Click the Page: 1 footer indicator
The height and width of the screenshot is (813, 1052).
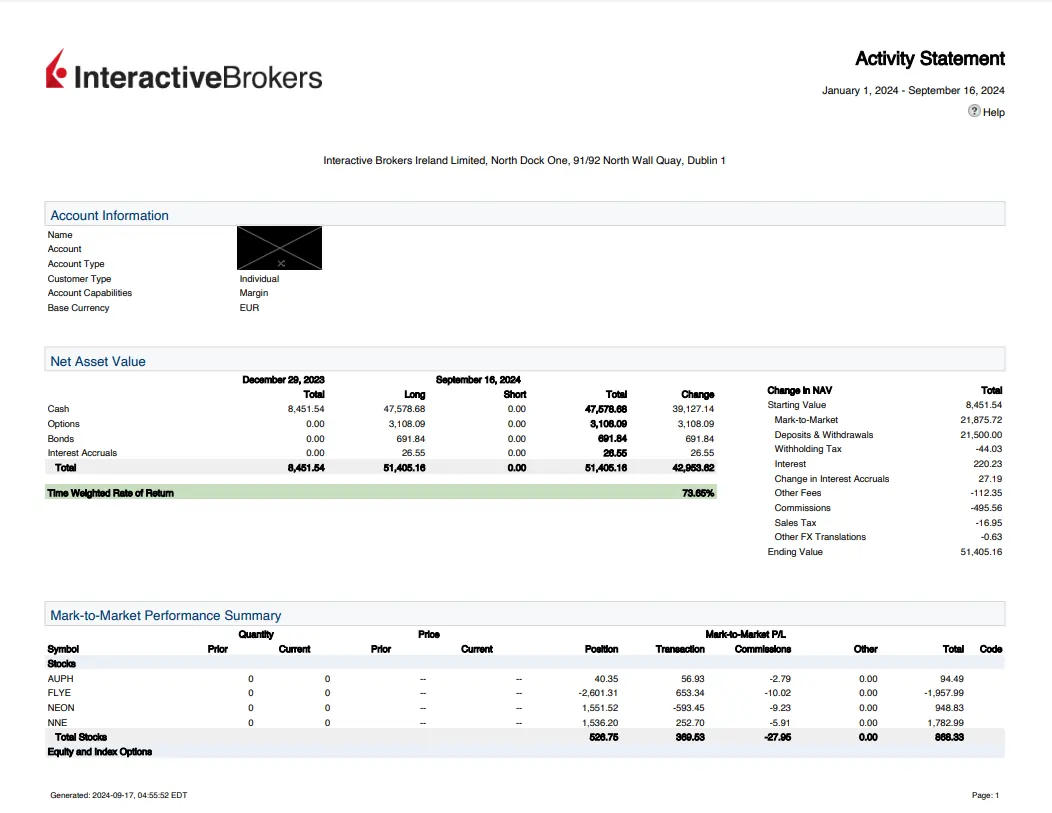click(x=984, y=795)
